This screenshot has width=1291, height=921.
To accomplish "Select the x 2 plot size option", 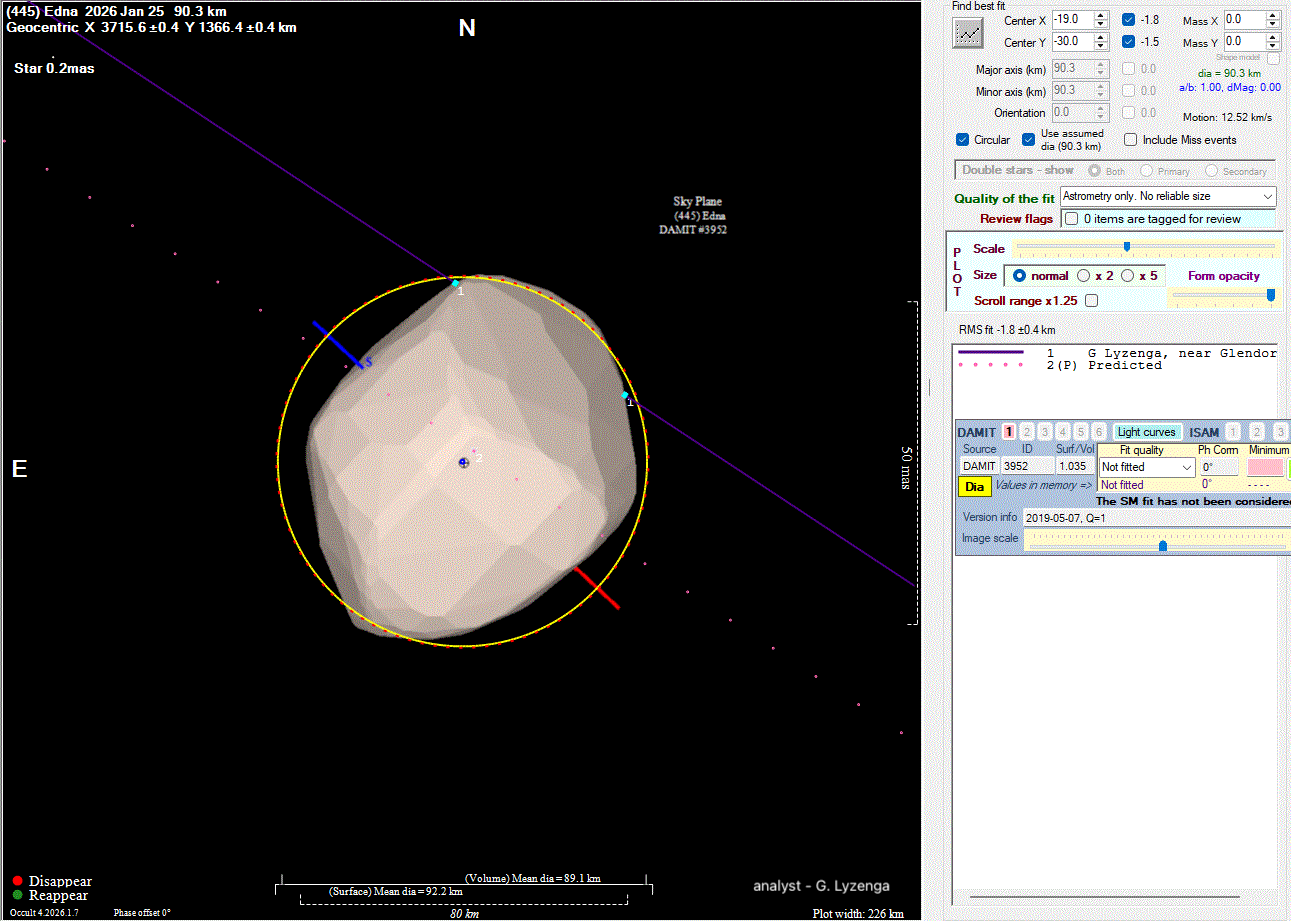I will pos(1083,275).
